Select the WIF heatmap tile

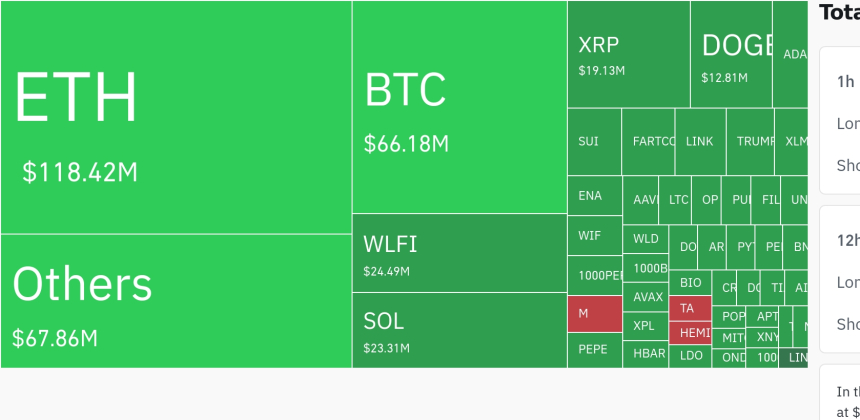[x=594, y=235]
